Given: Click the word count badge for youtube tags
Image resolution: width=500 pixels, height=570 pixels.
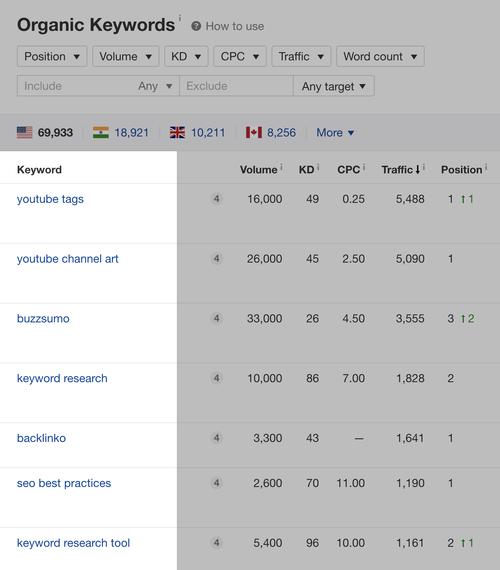Looking at the screenshot, I should 216,199.
